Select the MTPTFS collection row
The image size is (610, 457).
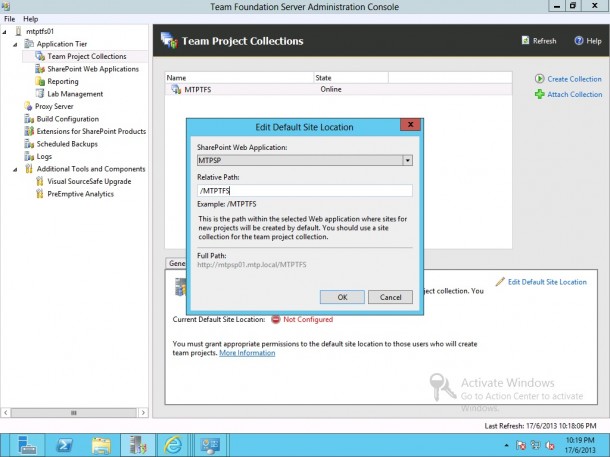[338, 89]
